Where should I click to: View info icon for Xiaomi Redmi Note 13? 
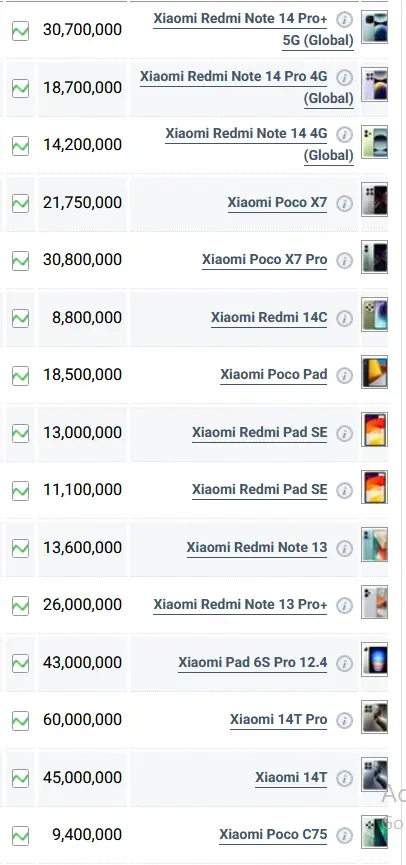point(344,548)
